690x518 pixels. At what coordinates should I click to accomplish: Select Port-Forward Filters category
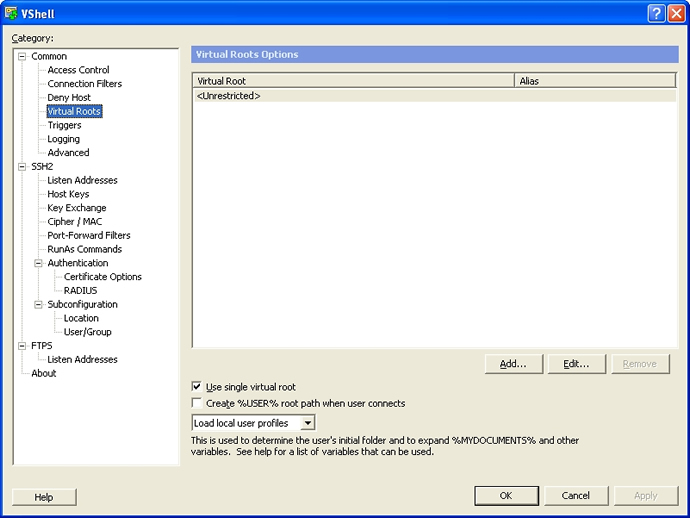(89, 235)
